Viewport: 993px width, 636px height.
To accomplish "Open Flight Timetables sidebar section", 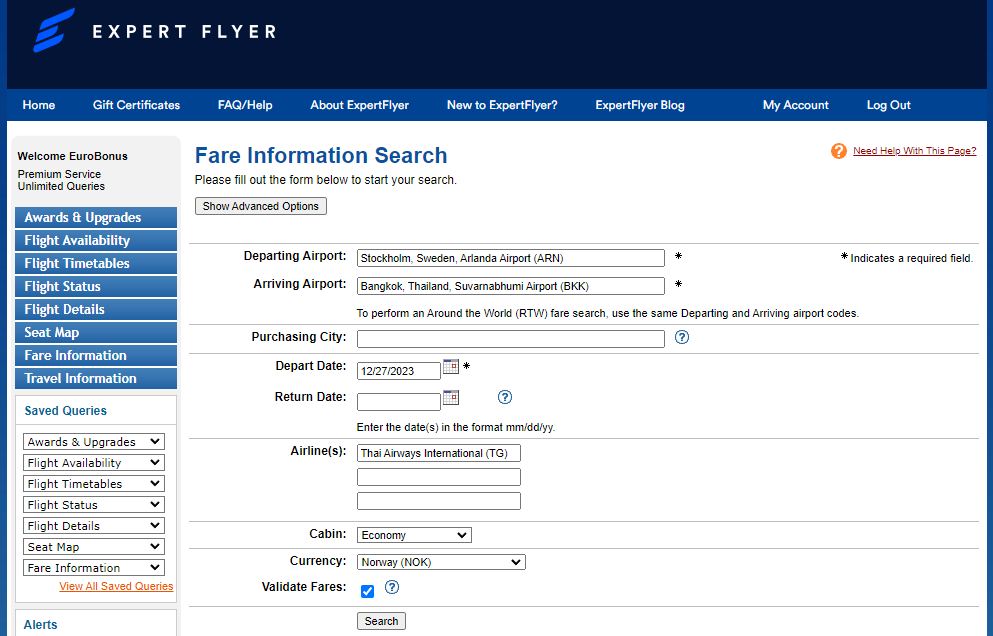I will pyautogui.click(x=96, y=264).
